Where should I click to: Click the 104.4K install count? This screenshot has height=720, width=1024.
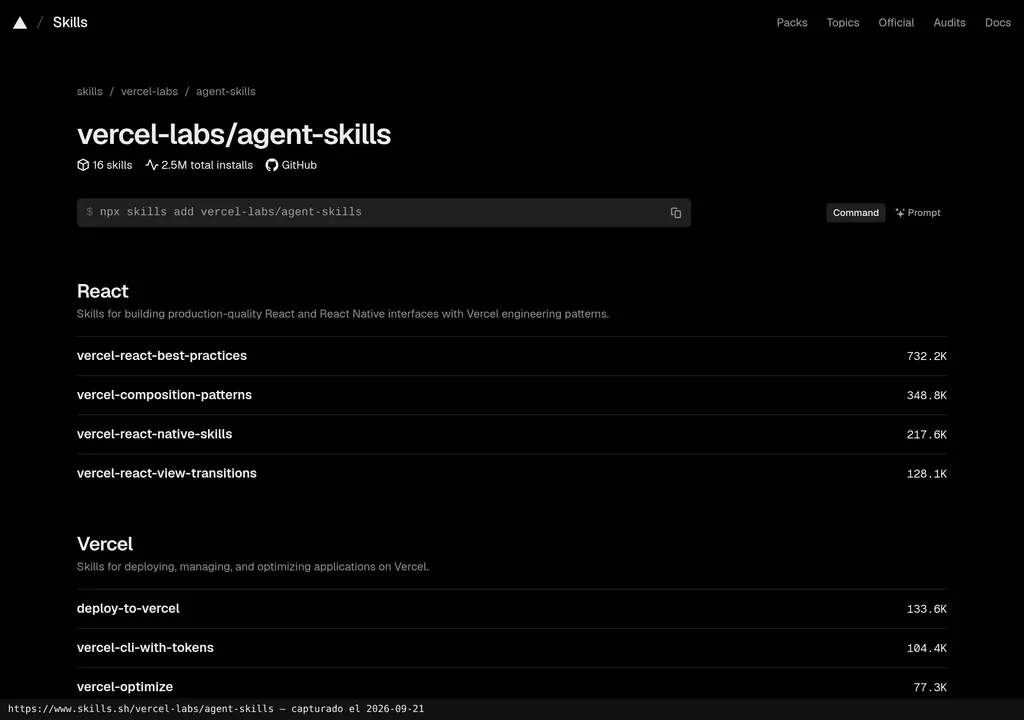(926, 648)
